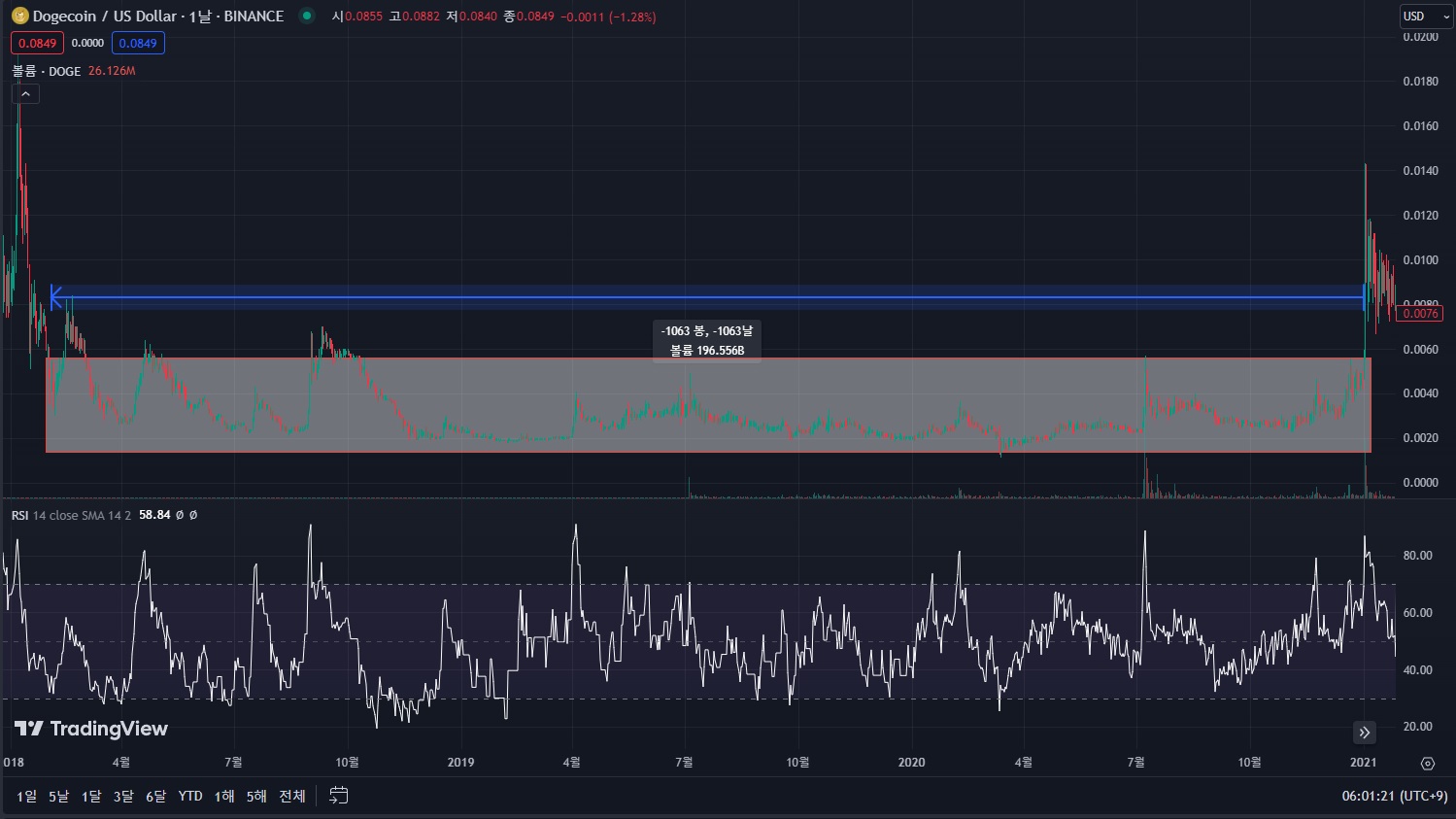
Task: Click the 0.0160 price axis label
Action: 1420,126
